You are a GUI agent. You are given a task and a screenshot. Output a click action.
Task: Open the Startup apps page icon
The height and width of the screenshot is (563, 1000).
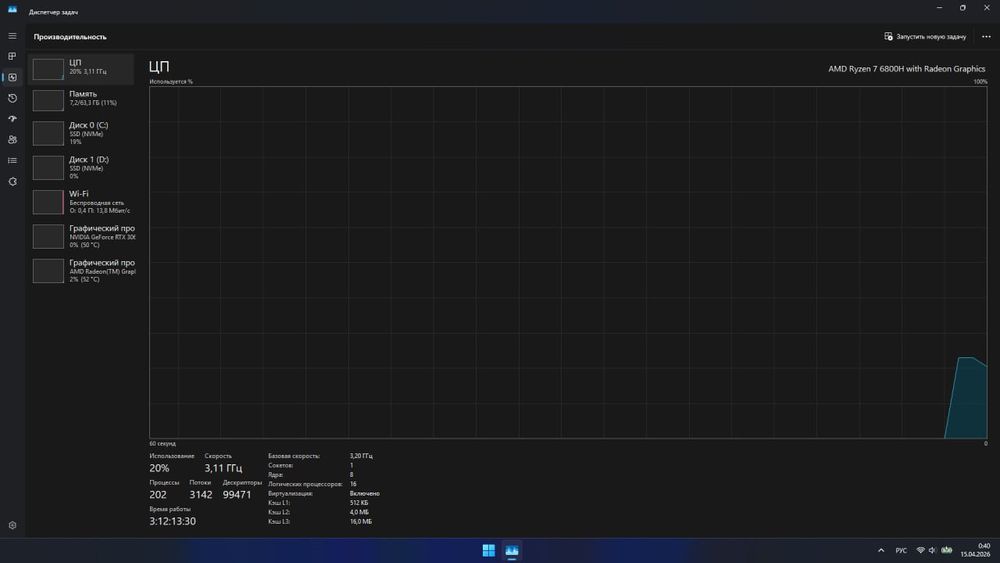click(x=12, y=119)
